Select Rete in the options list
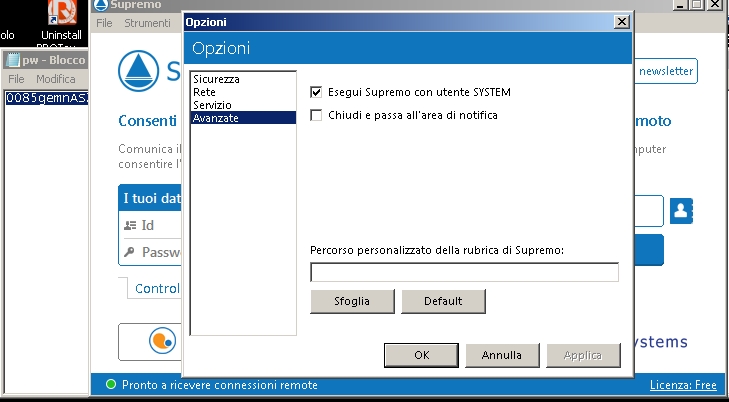The height and width of the screenshot is (402, 729). coord(204,92)
